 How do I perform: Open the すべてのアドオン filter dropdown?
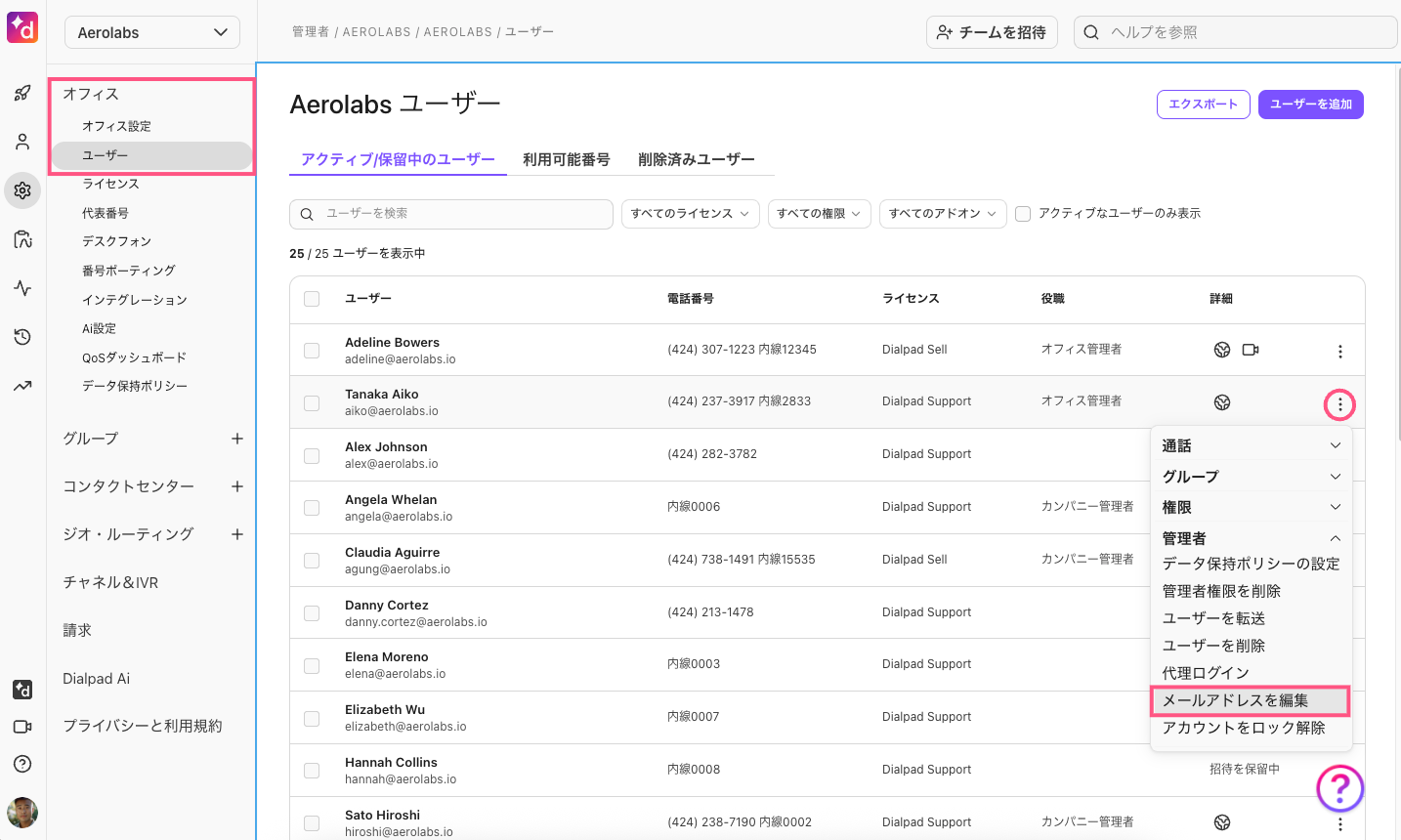click(943, 214)
